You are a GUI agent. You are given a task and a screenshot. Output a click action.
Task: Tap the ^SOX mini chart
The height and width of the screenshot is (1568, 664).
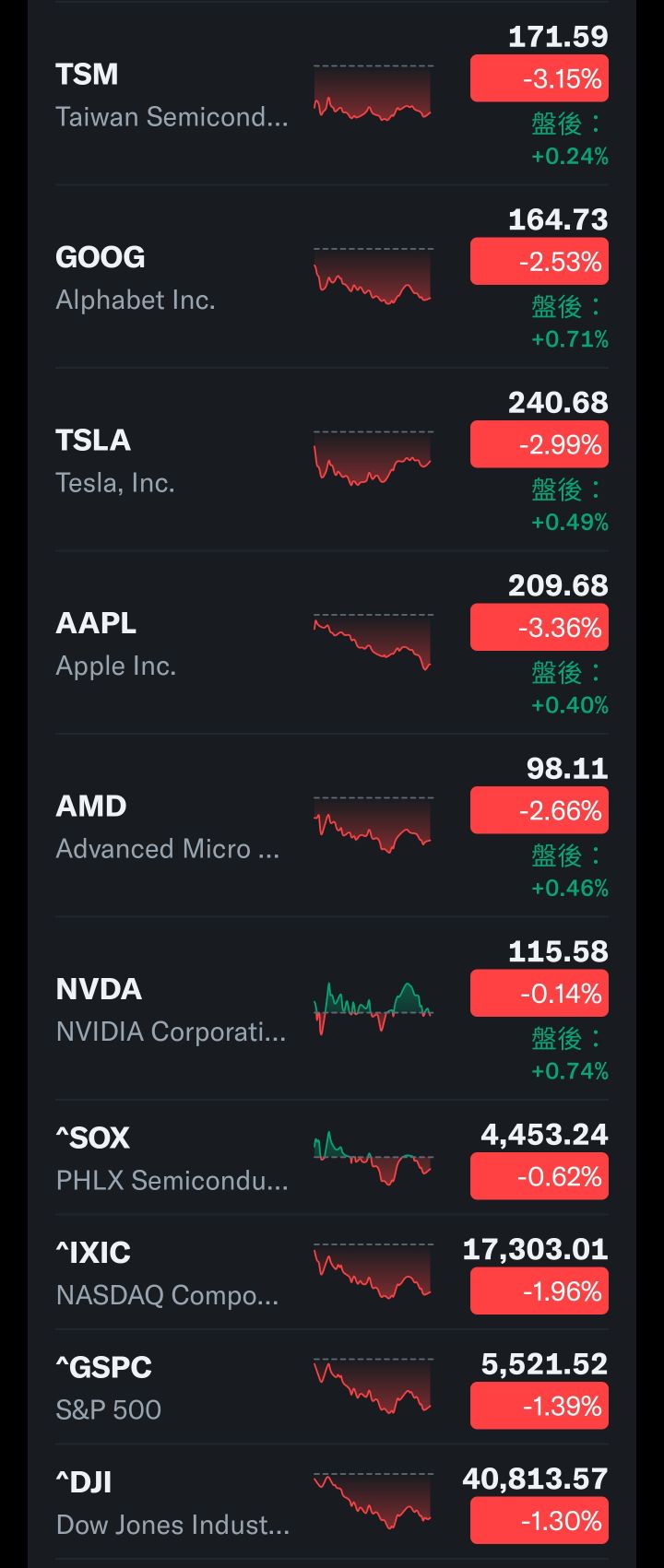click(x=373, y=1158)
